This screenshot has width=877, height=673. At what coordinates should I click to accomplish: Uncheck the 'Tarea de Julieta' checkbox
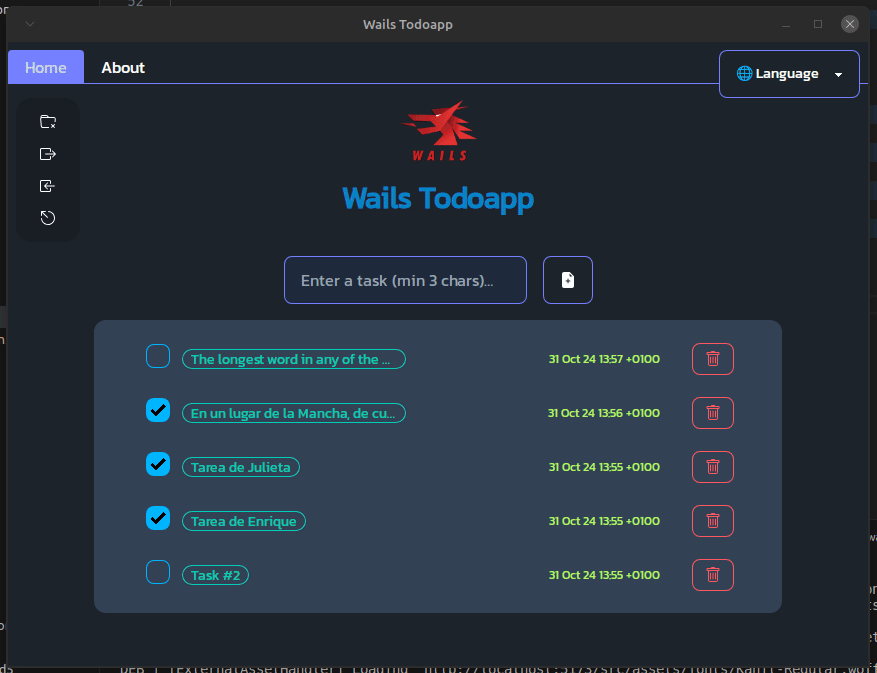158,464
